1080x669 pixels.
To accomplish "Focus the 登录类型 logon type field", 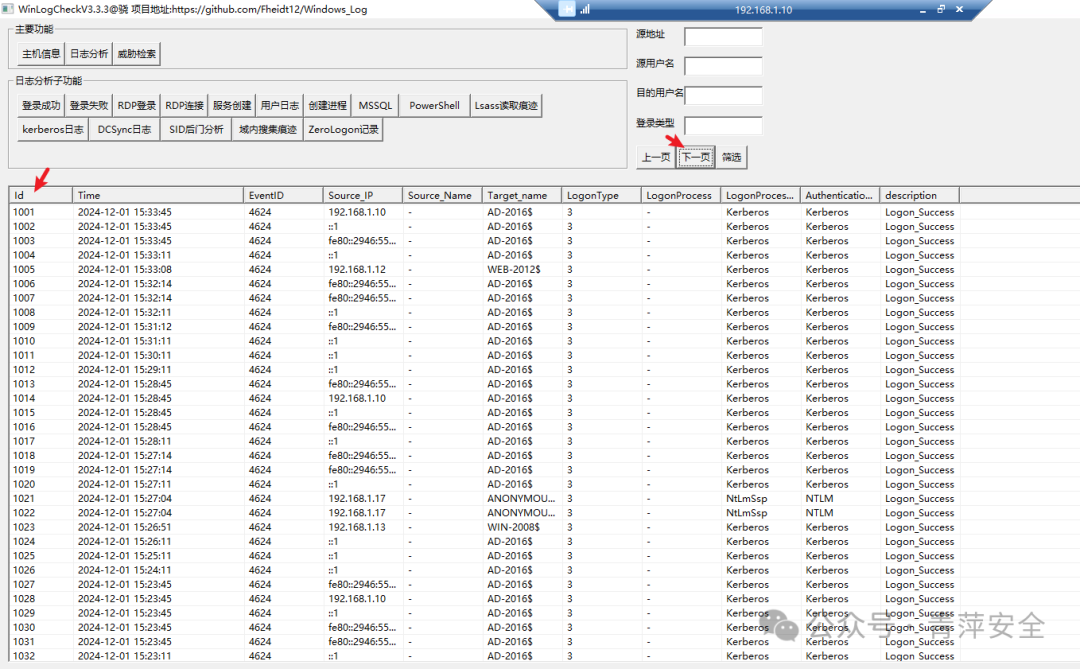I will pyautogui.click(x=723, y=125).
